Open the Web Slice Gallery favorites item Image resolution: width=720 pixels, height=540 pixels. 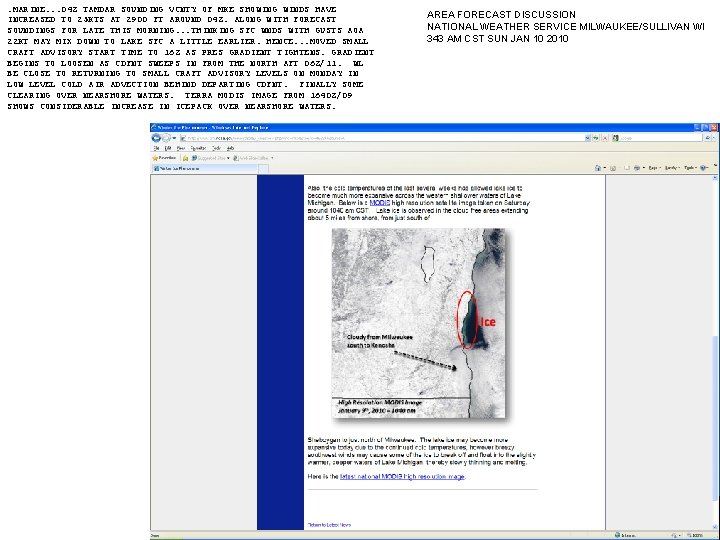pyautogui.click(x=253, y=158)
